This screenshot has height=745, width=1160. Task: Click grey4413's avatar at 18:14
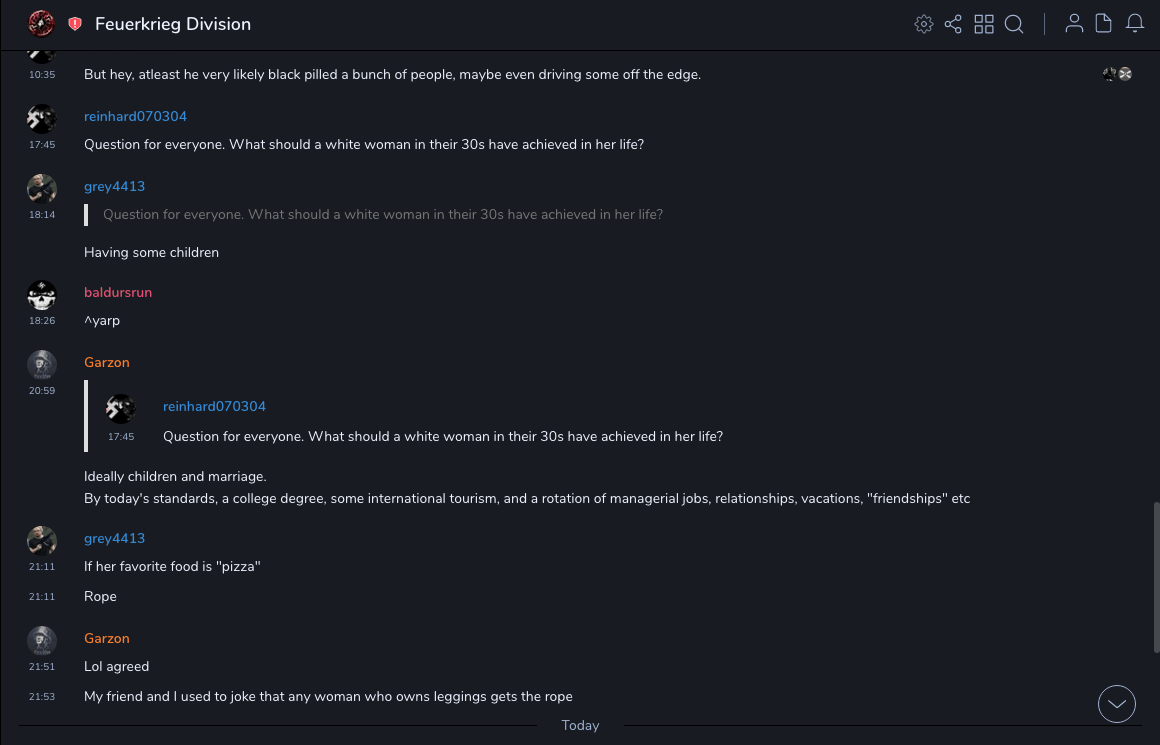tap(42, 189)
